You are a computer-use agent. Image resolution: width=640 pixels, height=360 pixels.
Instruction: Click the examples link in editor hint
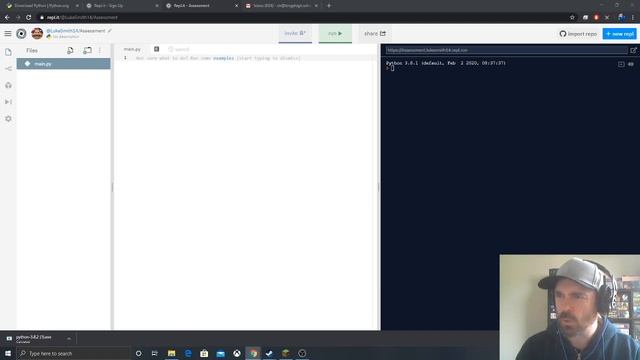(224, 58)
